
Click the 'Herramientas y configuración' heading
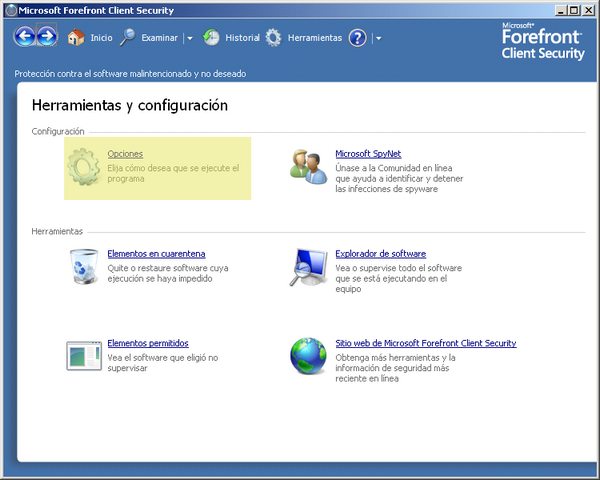pos(130,105)
